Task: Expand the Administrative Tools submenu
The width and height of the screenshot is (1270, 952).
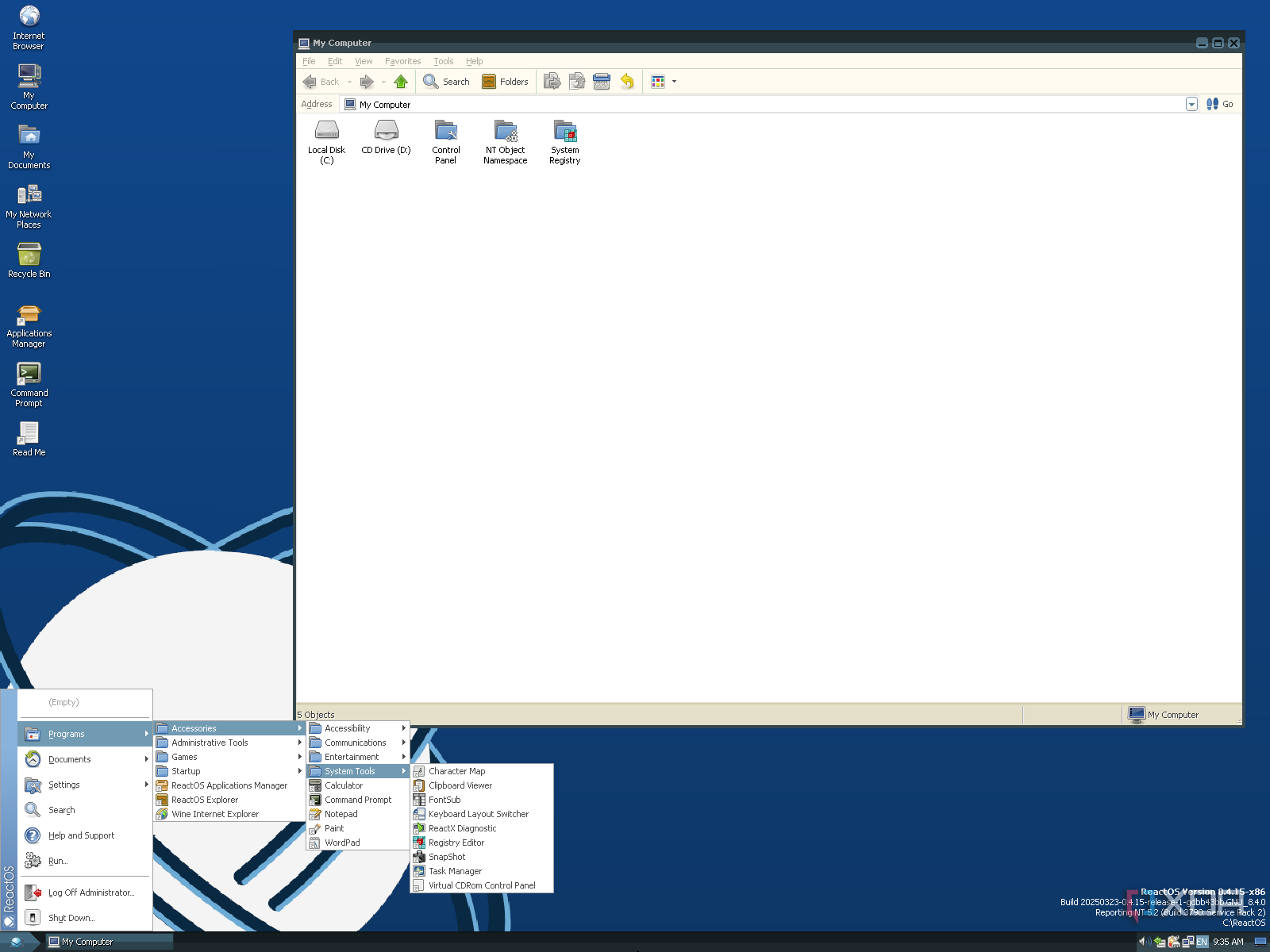Action: point(229,743)
